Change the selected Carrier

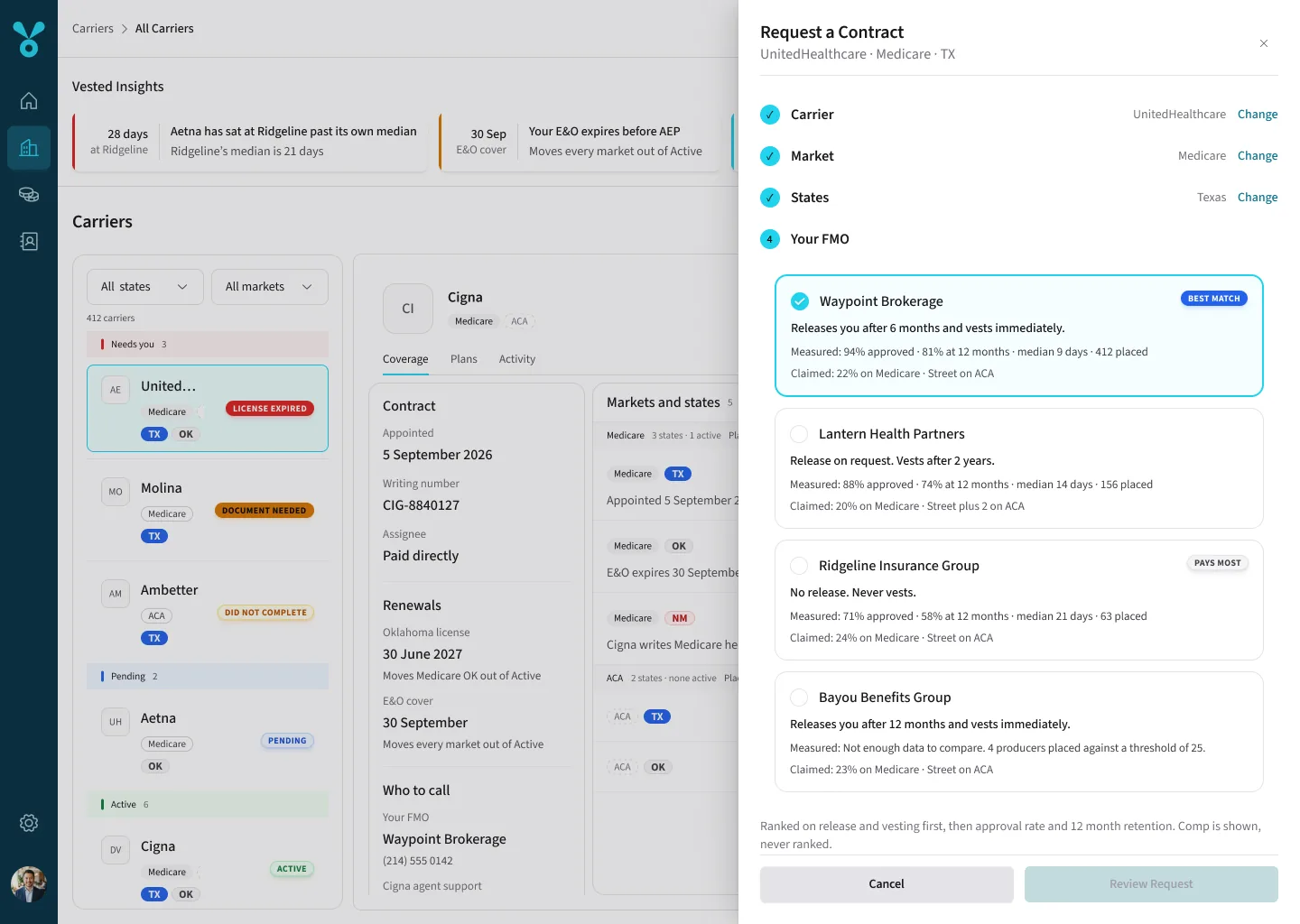(x=1258, y=115)
